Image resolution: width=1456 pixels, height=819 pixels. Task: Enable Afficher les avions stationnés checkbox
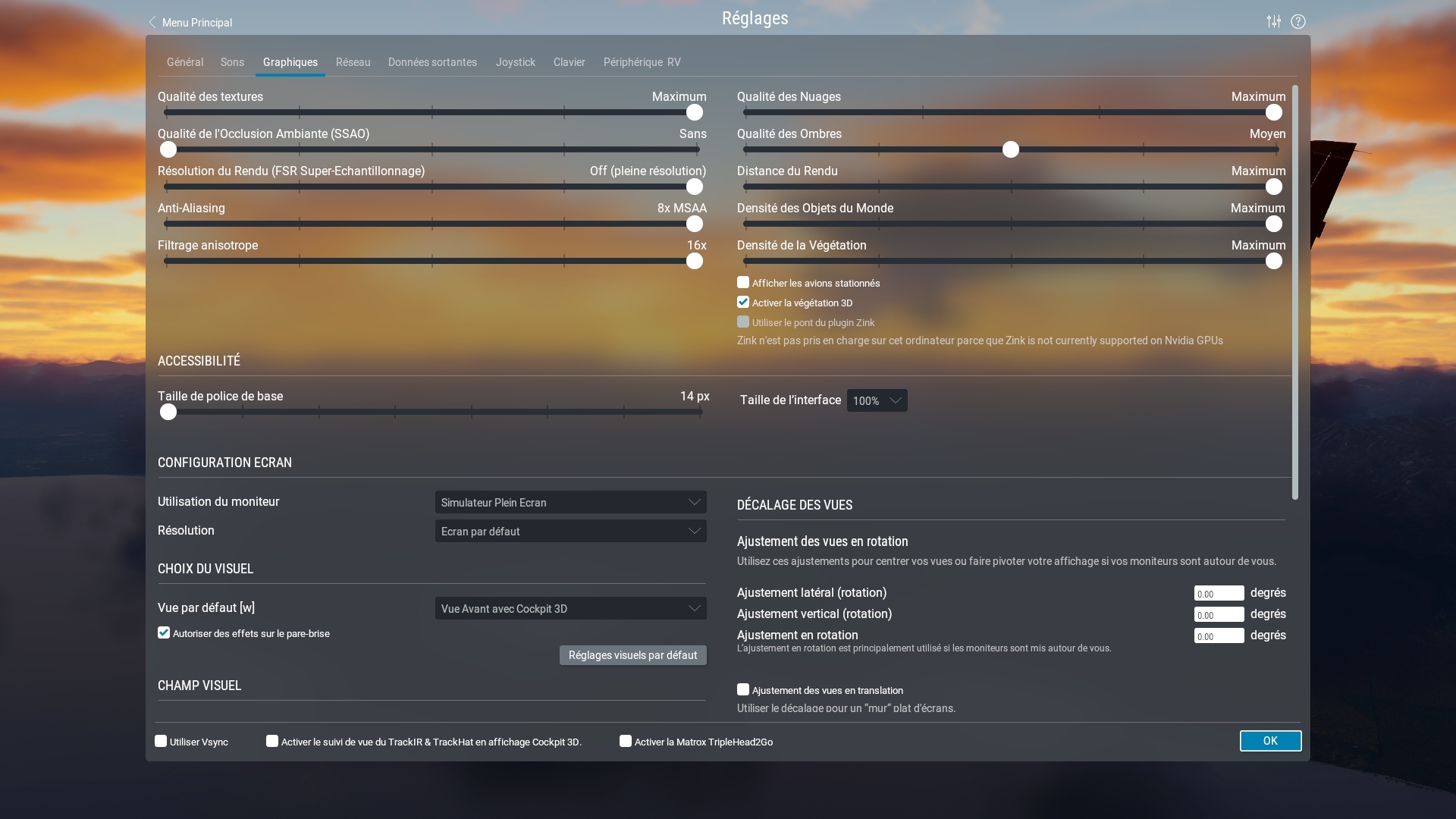point(743,283)
